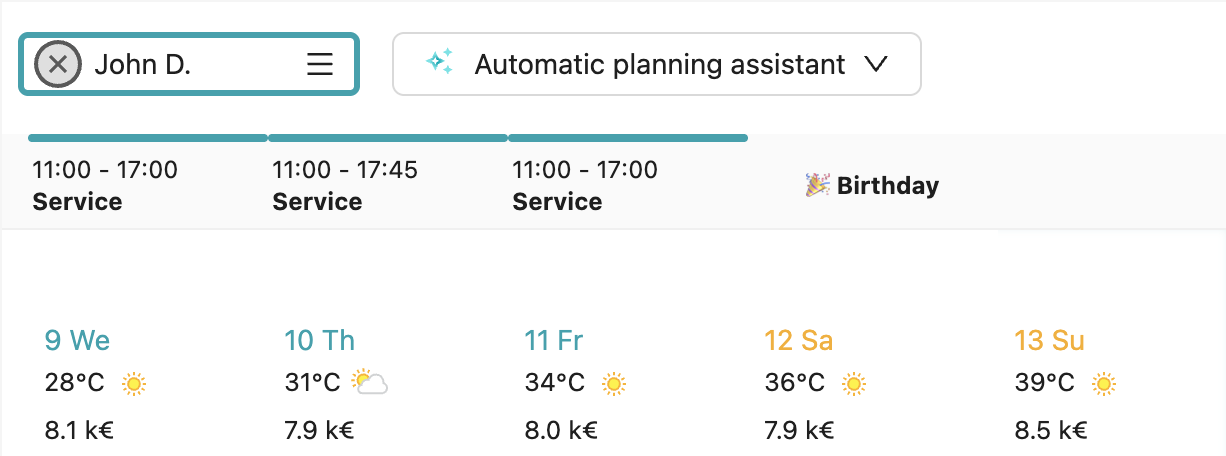The image size is (1226, 456).
Task: Select the John D. employee field
Action: click(190, 65)
